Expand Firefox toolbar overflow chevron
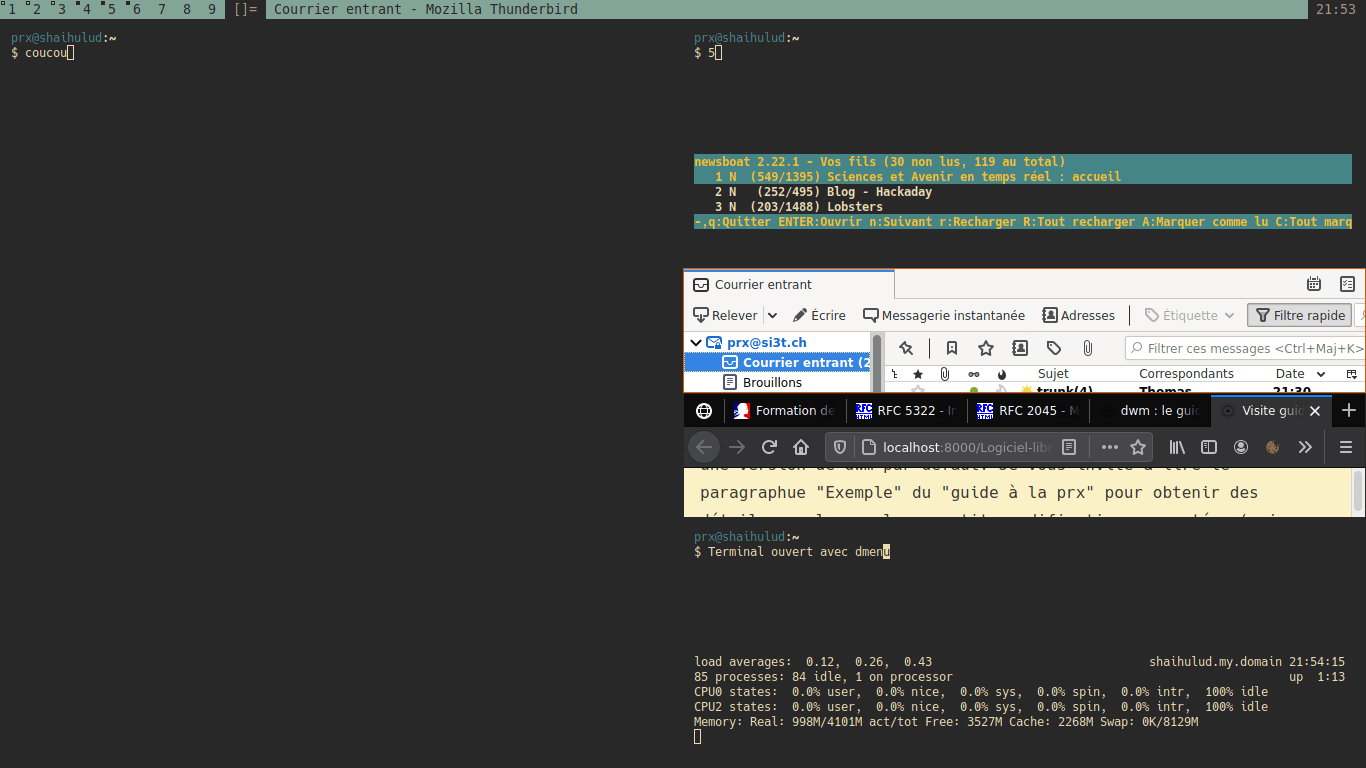Image resolution: width=1366 pixels, height=768 pixels. coord(1305,447)
